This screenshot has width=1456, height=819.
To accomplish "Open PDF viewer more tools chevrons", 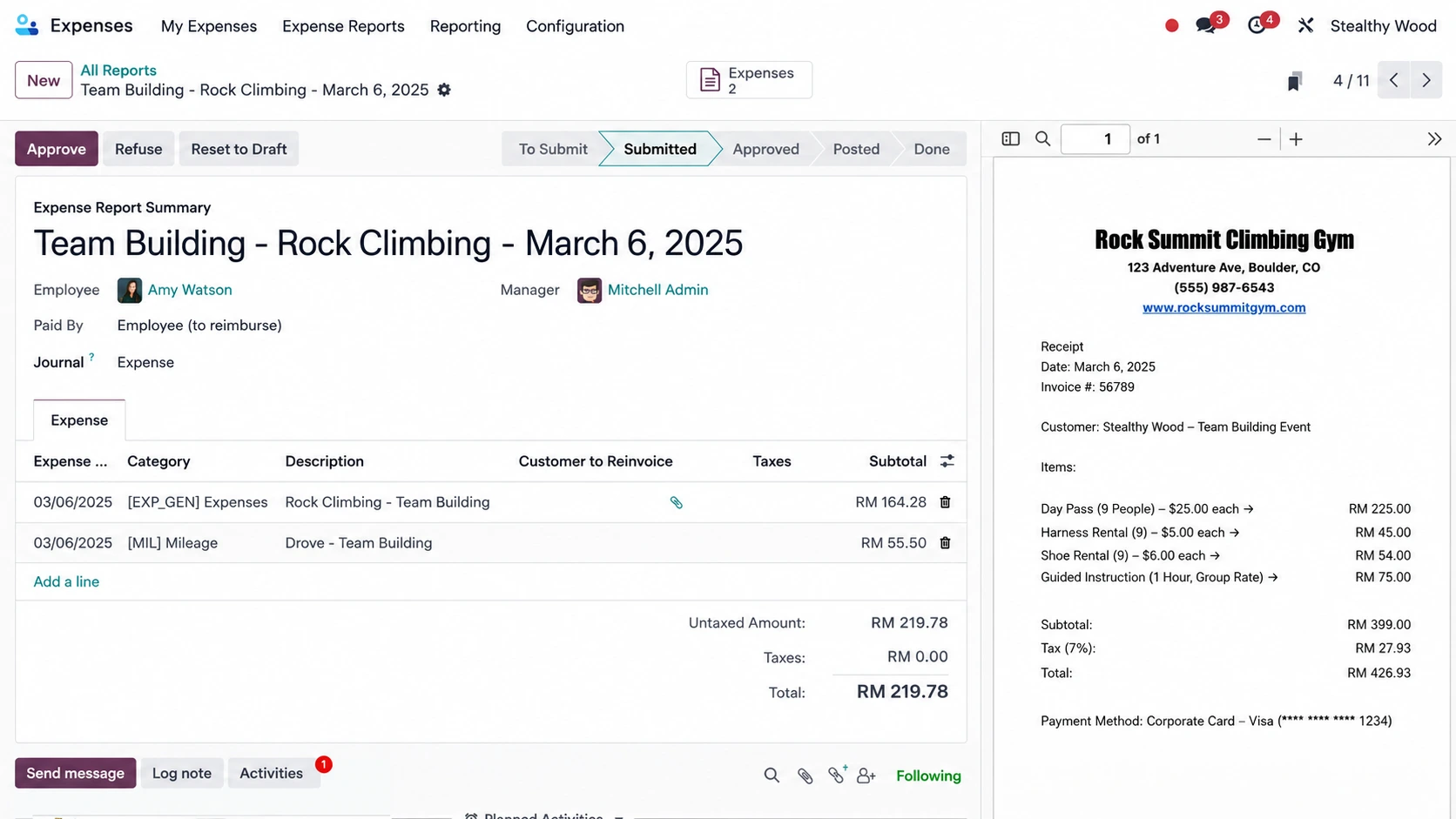I will [1434, 139].
